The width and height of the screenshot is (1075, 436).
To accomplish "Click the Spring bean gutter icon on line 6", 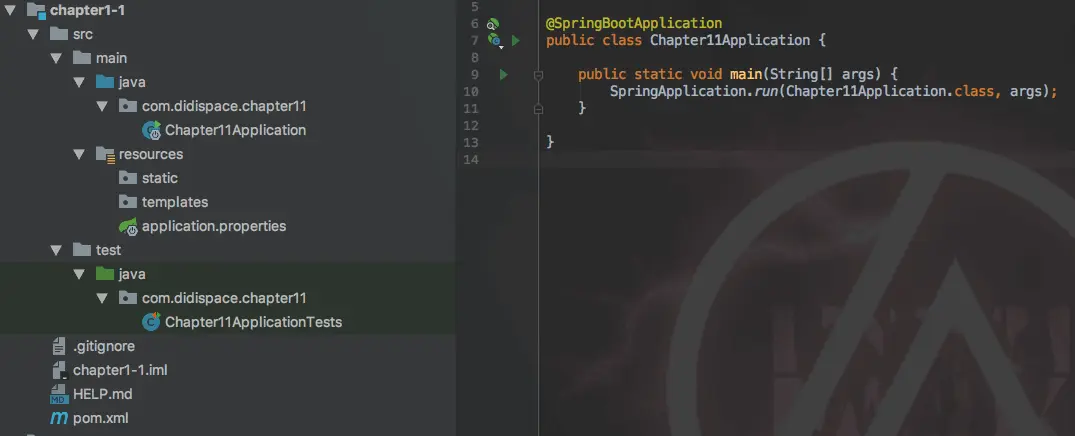I will coord(493,24).
